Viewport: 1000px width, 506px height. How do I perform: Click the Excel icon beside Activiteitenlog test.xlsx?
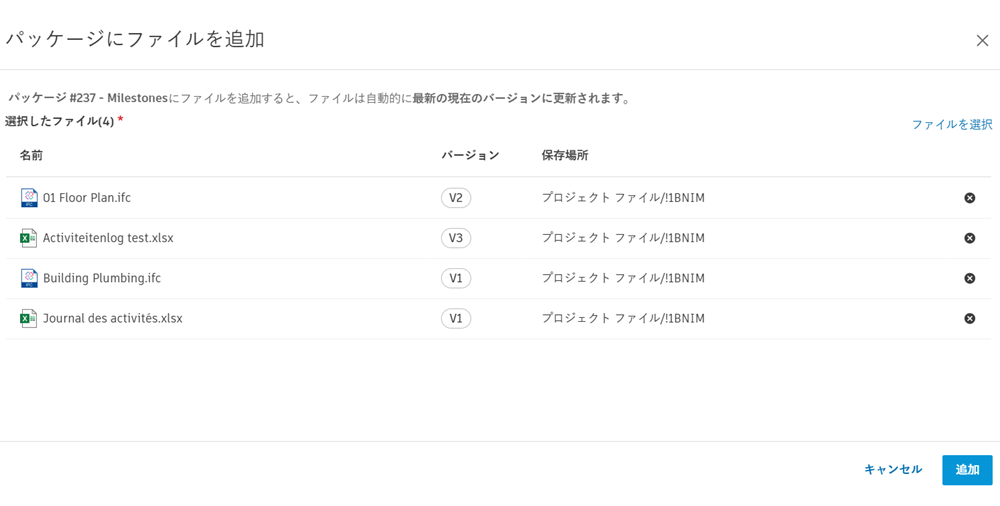(x=29, y=238)
